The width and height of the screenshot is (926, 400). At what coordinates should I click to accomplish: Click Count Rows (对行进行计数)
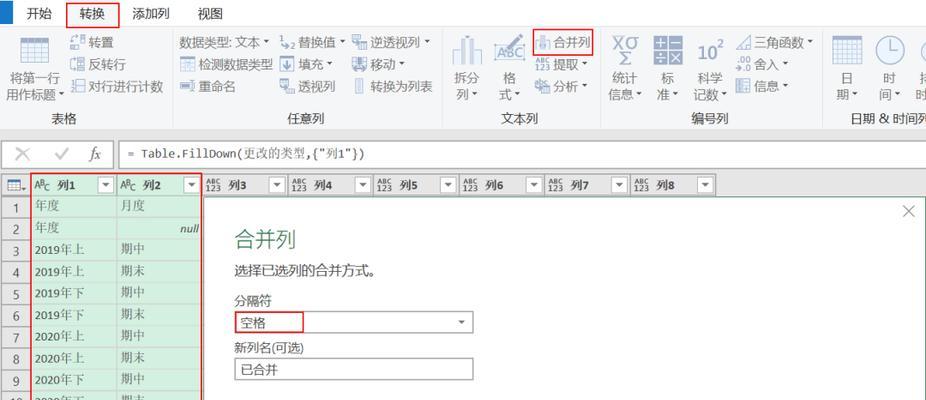116,86
